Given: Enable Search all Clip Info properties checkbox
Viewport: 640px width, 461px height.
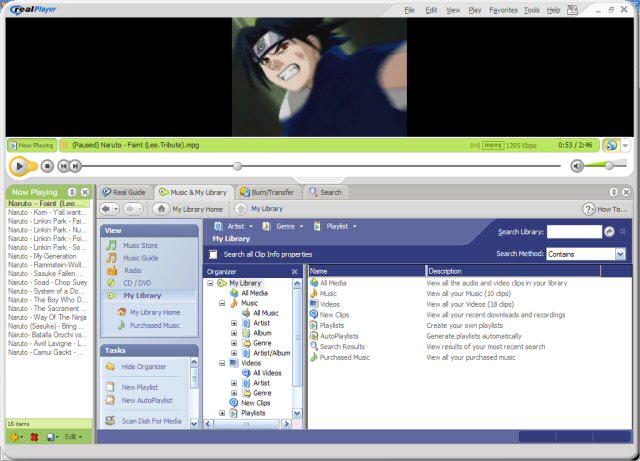Looking at the screenshot, I should coord(213,254).
